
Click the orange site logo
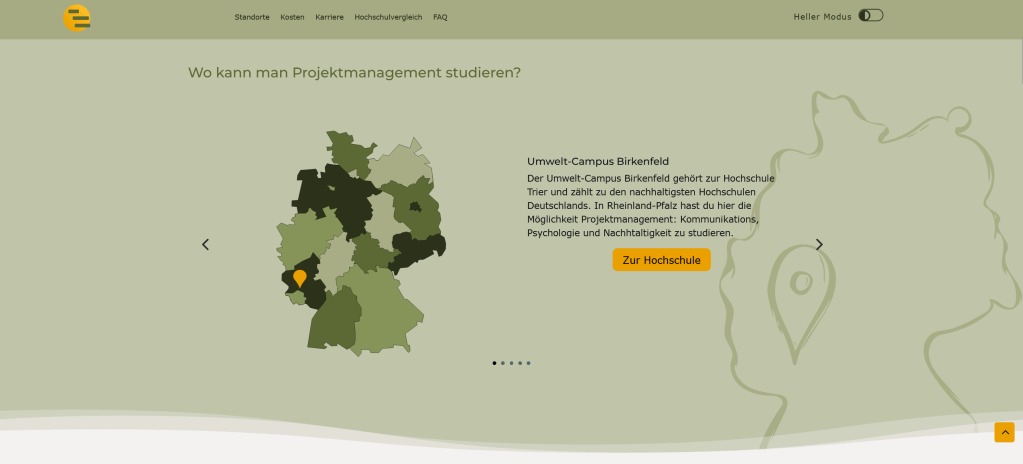(x=77, y=18)
